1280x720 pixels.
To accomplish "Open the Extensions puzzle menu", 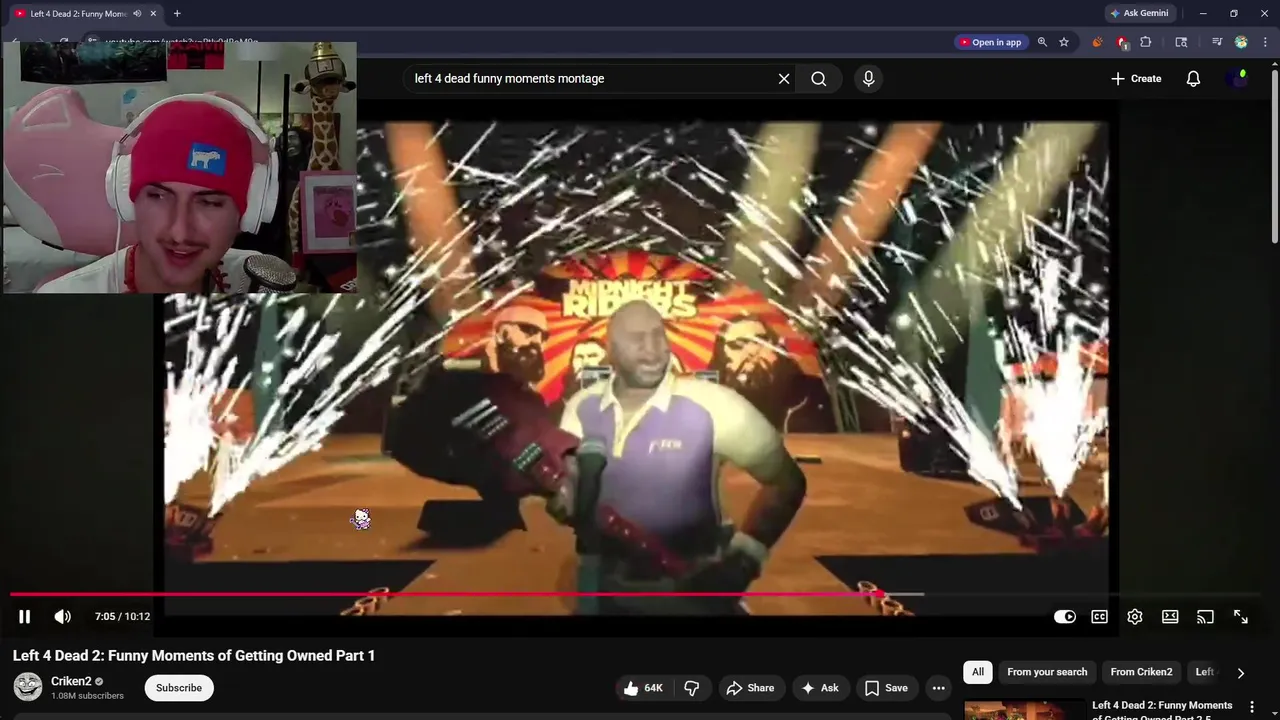I will pos(1146,42).
